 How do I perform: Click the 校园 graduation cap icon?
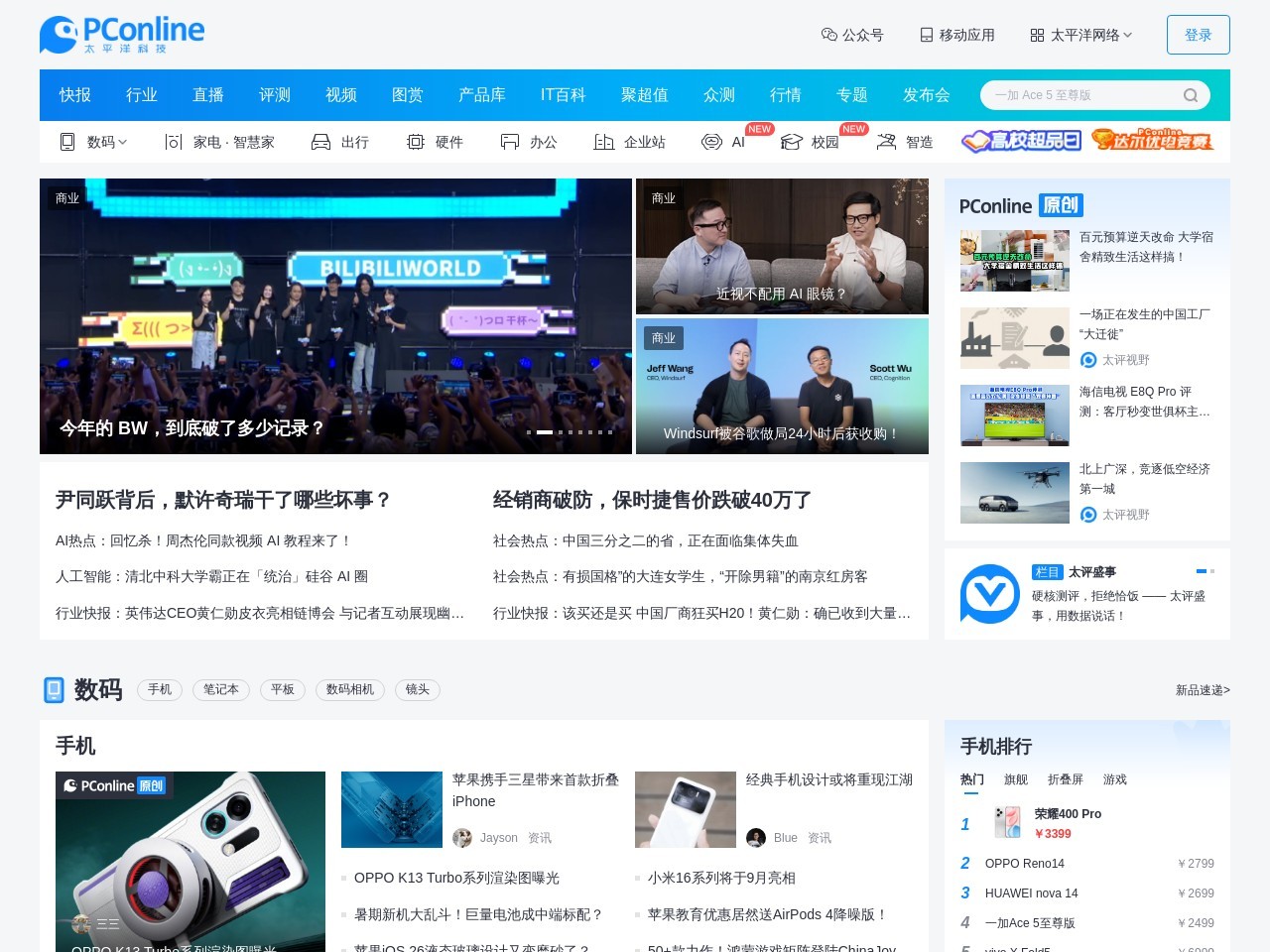pos(791,142)
